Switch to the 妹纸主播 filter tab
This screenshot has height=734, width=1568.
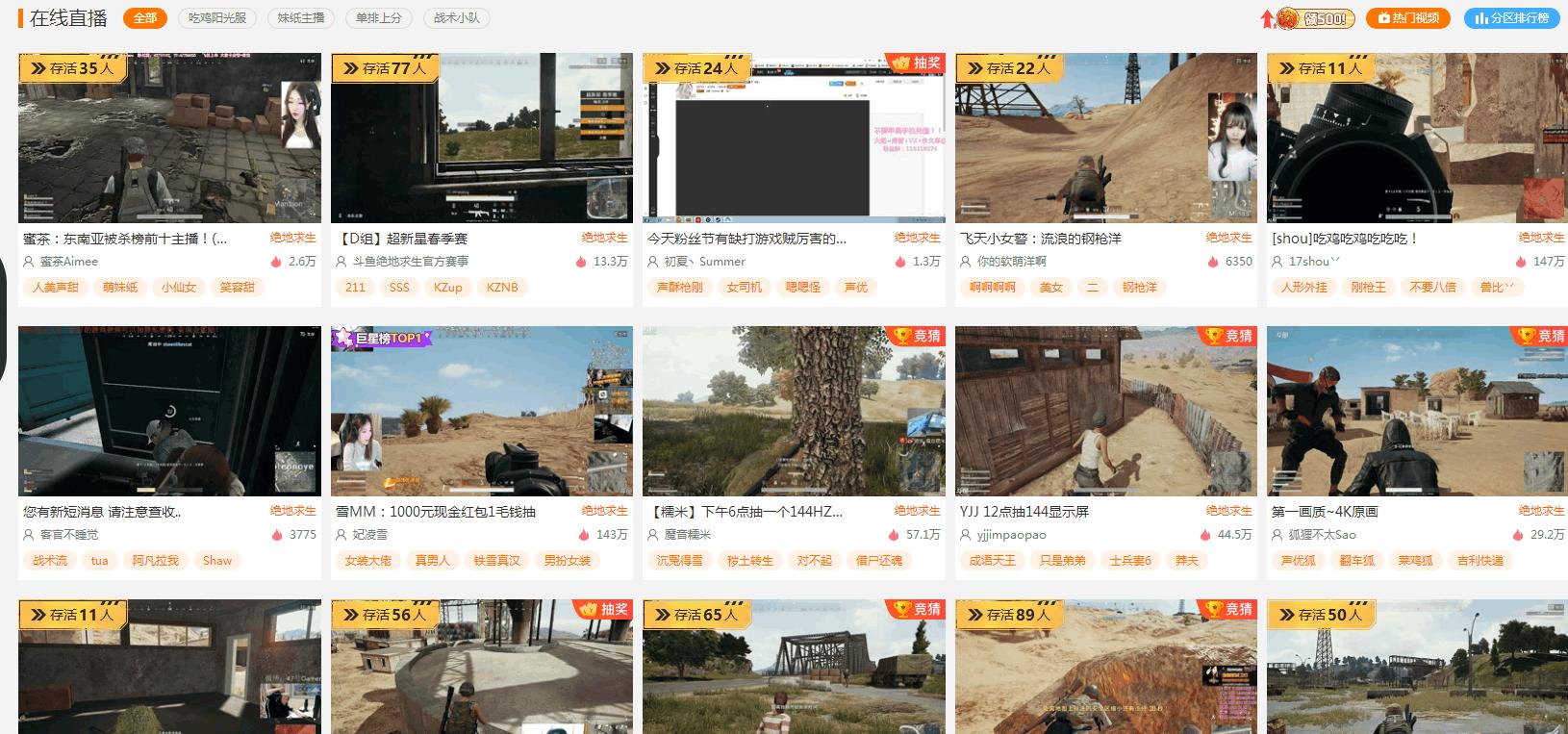coord(301,18)
